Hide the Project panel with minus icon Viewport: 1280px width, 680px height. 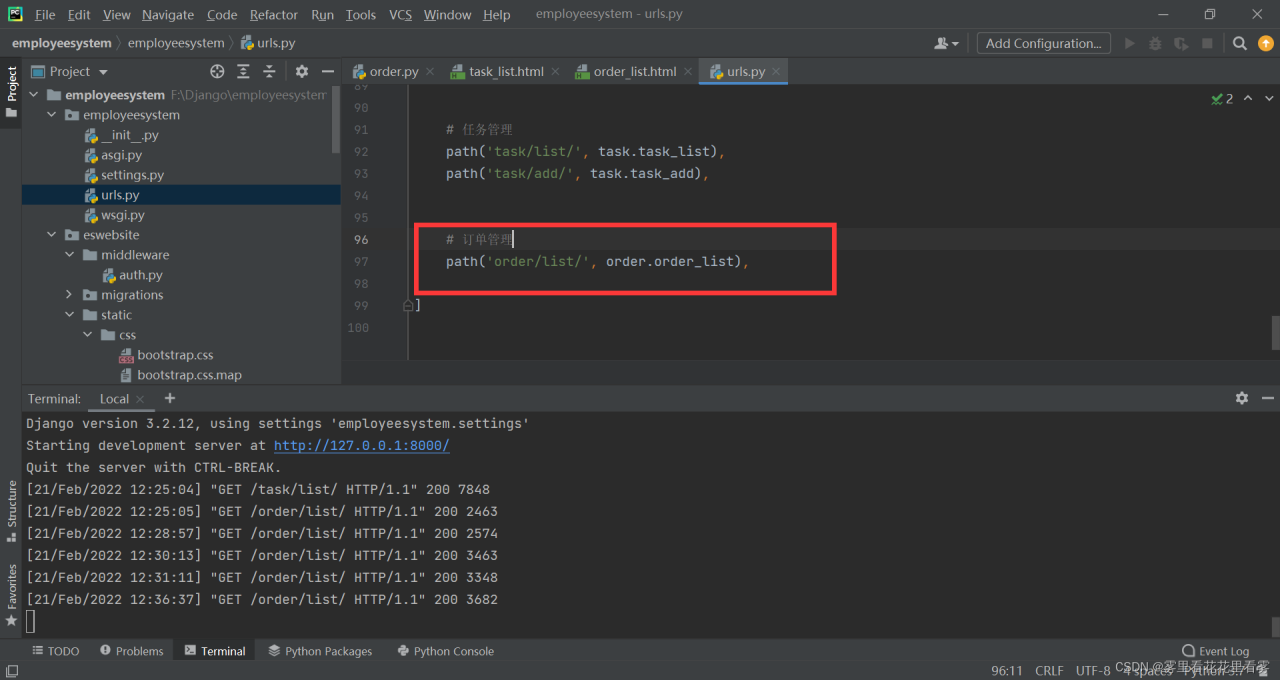pos(328,71)
